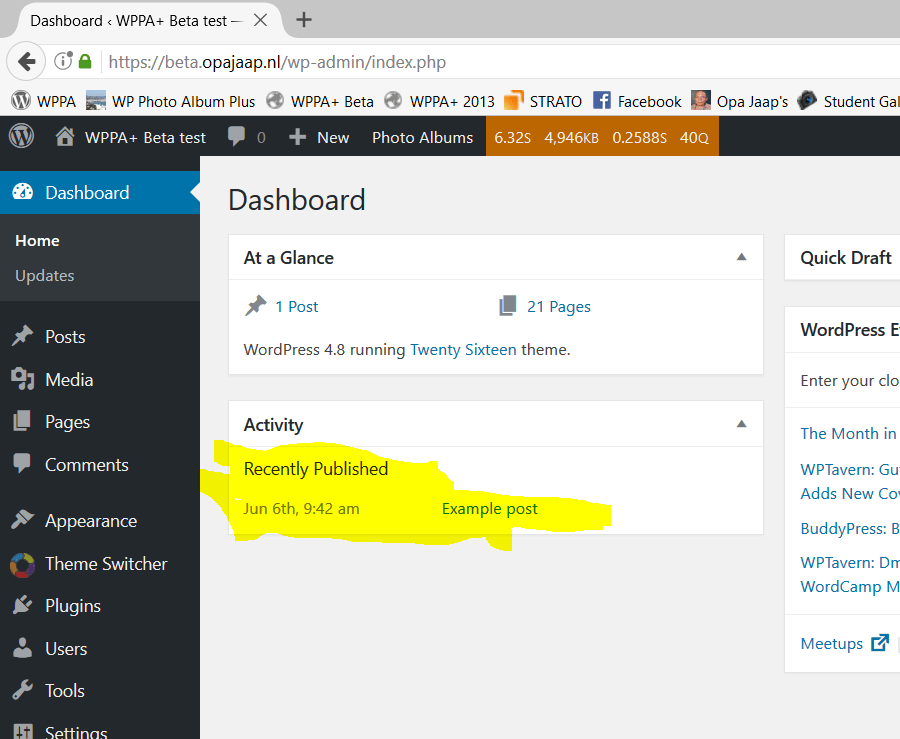Image resolution: width=900 pixels, height=739 pixels.
Task: Click the WordPress Events widget header
Action: (842, 330)
